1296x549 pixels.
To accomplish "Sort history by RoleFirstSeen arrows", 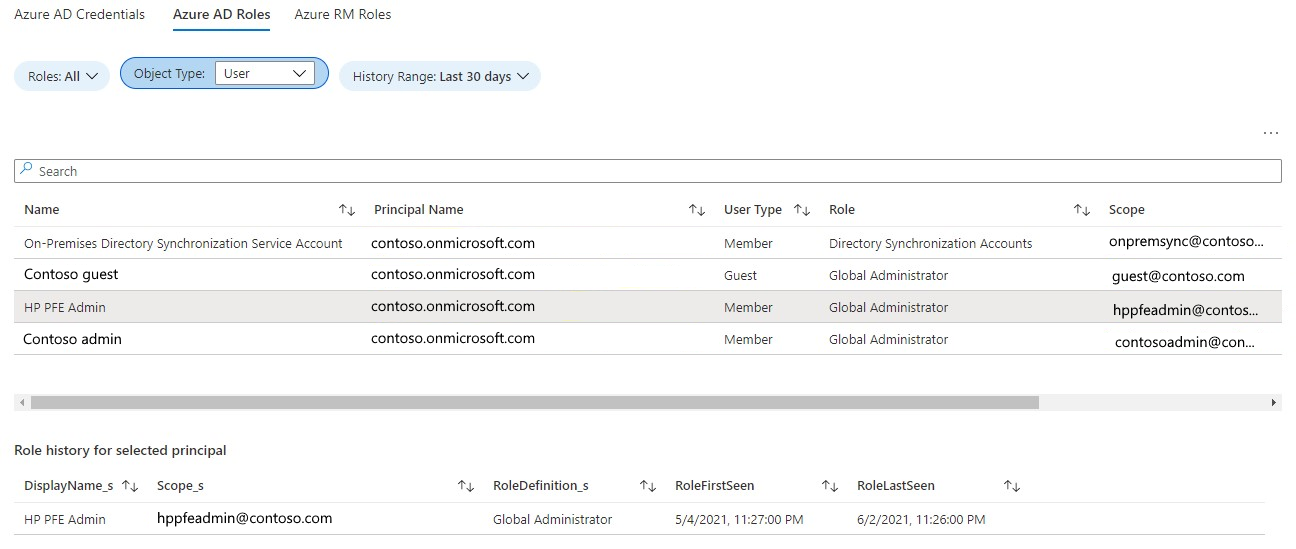I will pyautogui.click(x=829, y=486).
